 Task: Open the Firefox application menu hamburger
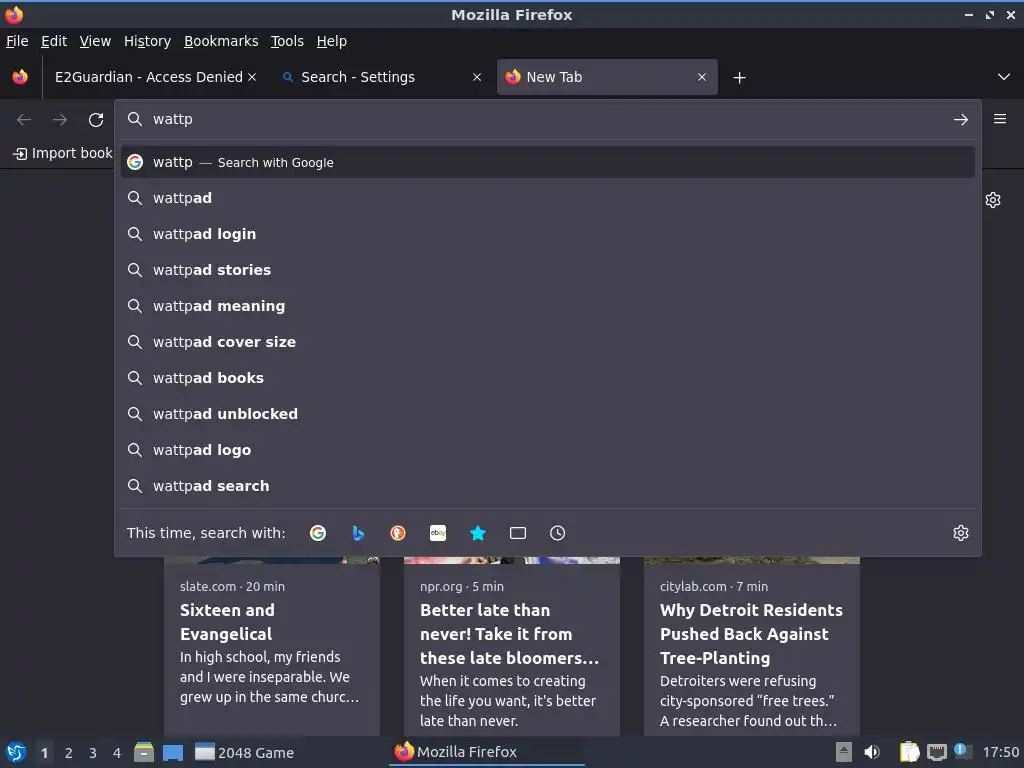[x=1000, y=119]
